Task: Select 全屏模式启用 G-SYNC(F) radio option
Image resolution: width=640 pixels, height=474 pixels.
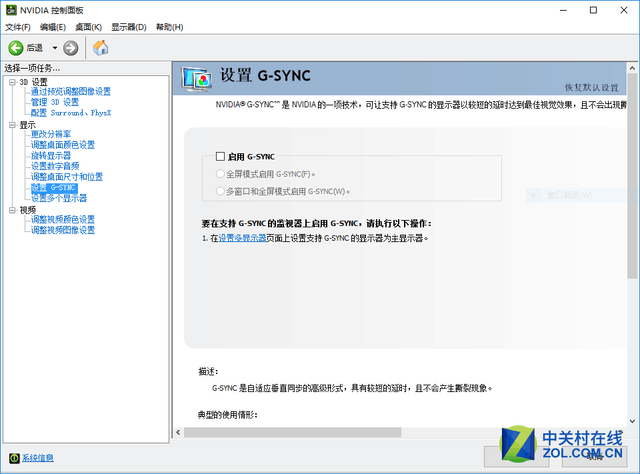Action: 220,174
